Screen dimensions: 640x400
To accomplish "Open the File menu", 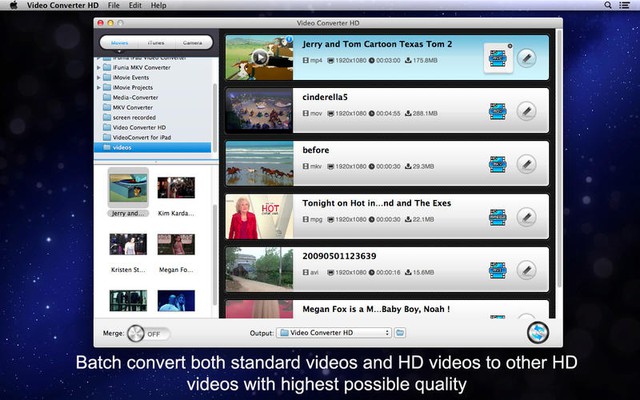I will tap(114, 5).
